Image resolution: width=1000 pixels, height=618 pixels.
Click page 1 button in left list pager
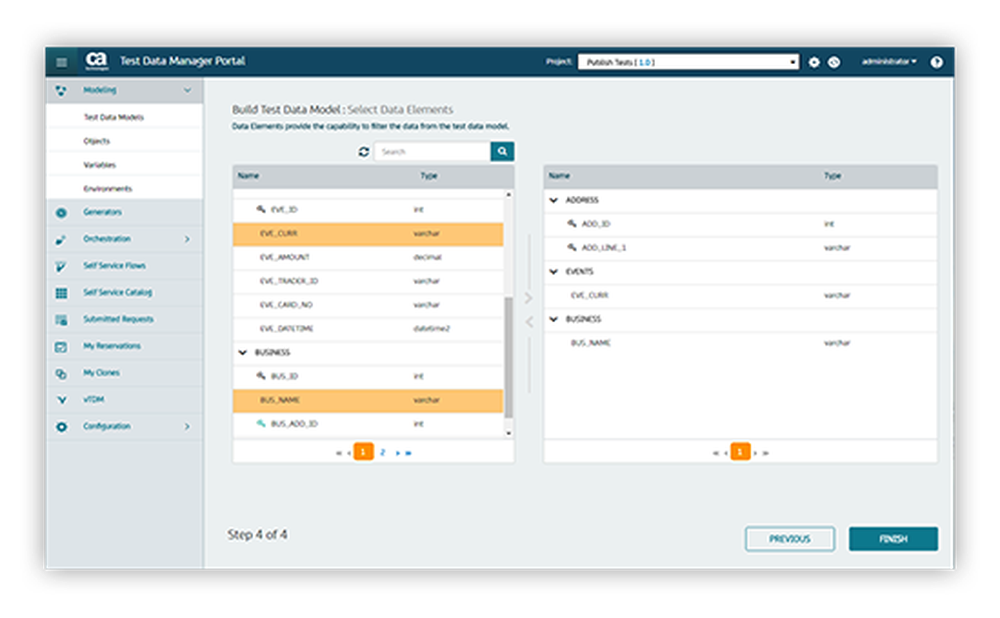coord(364,452)
